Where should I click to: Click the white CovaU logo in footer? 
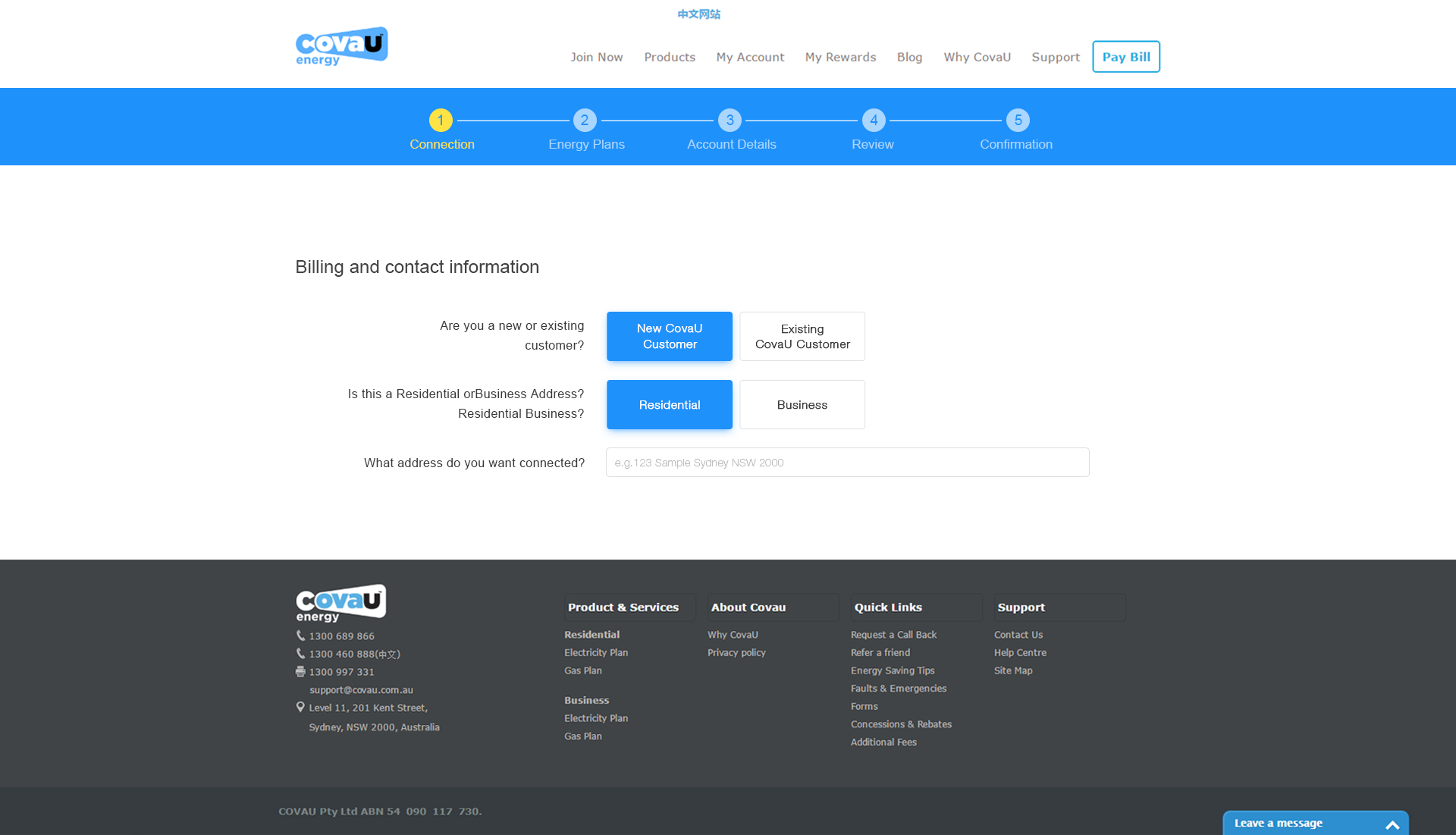[x=340, y=603]
